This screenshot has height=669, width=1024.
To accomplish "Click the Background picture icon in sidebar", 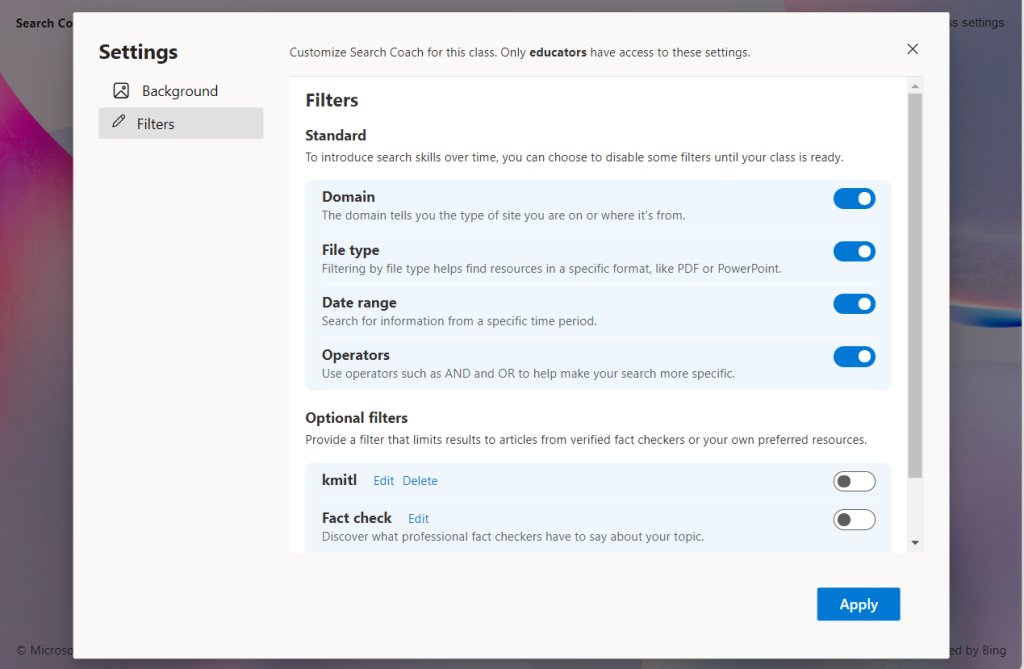I will point(120,90).
